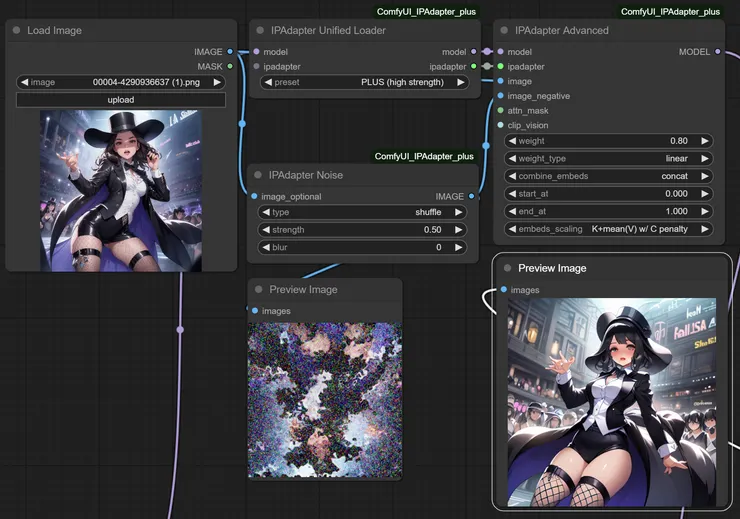Click the end_at value field
740x519 pixels.
(609, 211)
